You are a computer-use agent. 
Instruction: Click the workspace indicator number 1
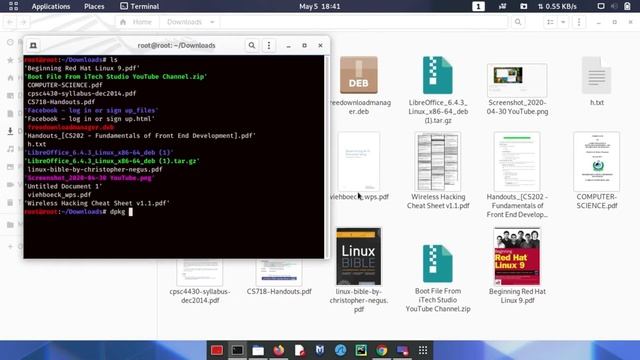coord(478,6)
